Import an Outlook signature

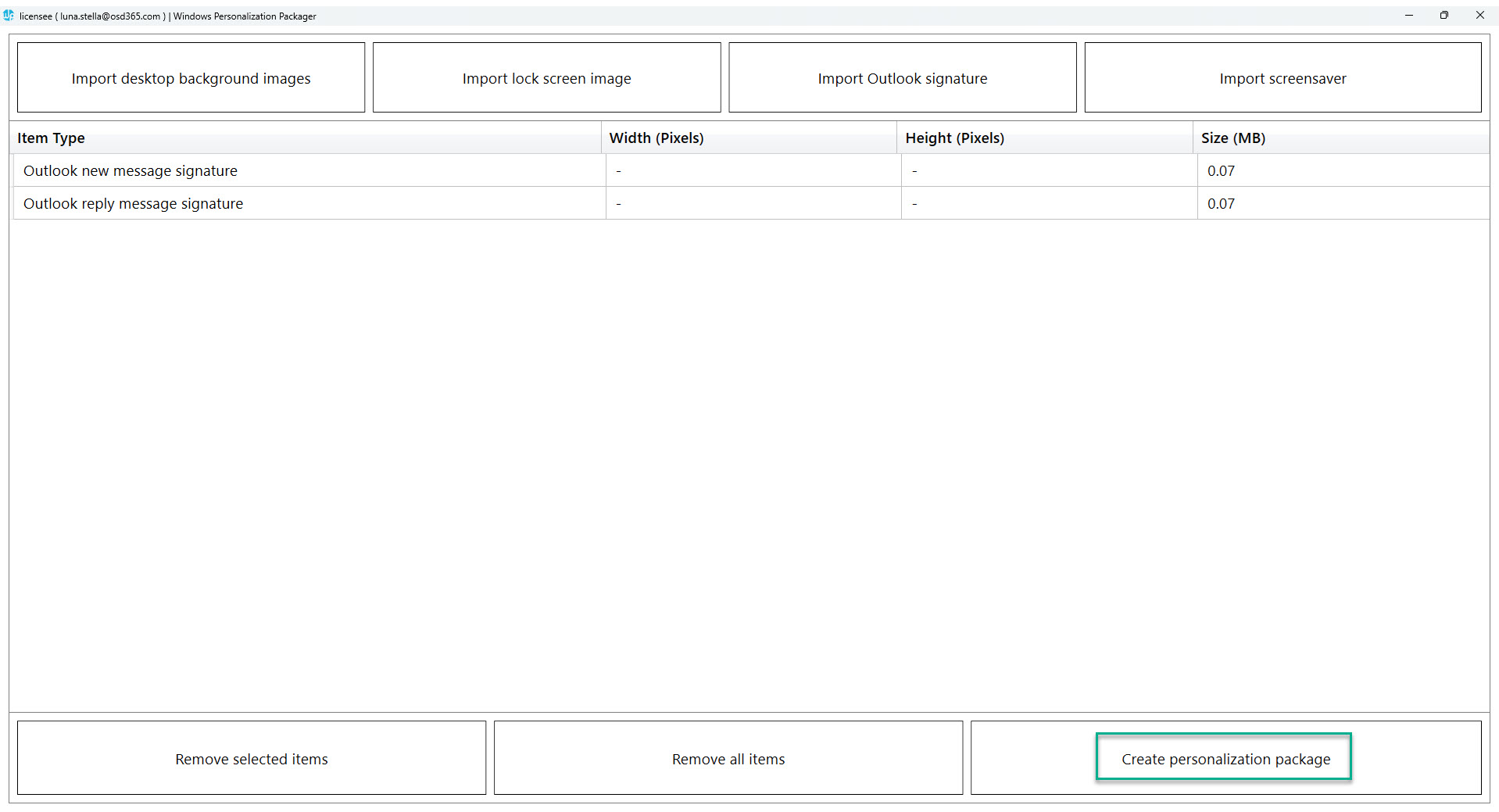pyautogui.click(x=902, y=77)
